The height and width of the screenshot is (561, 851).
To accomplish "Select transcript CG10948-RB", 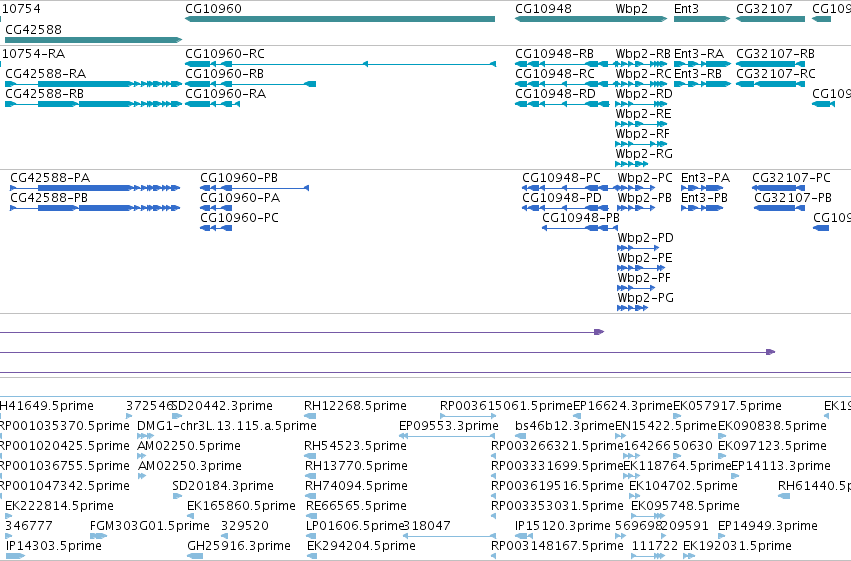I will click(554, 54).
